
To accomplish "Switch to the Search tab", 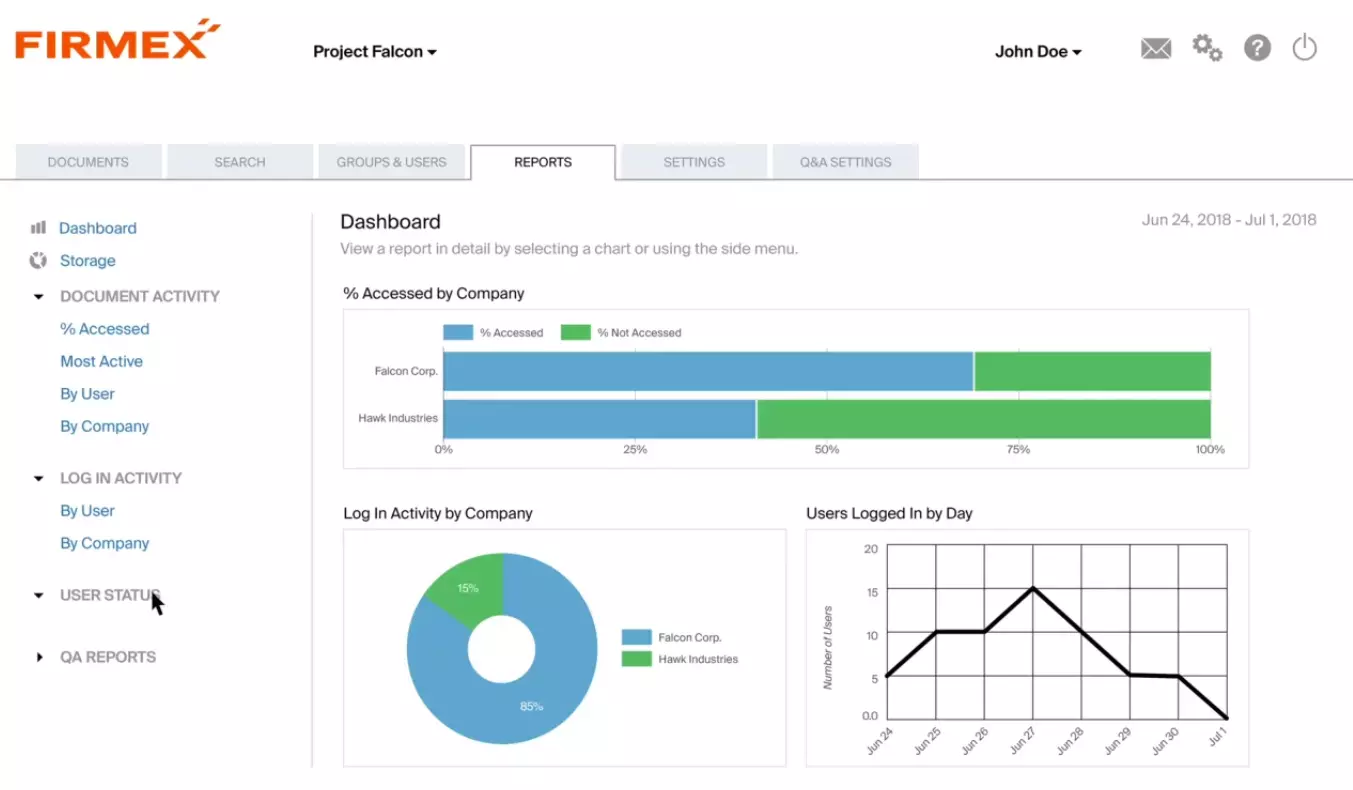I will coord(240,162).
